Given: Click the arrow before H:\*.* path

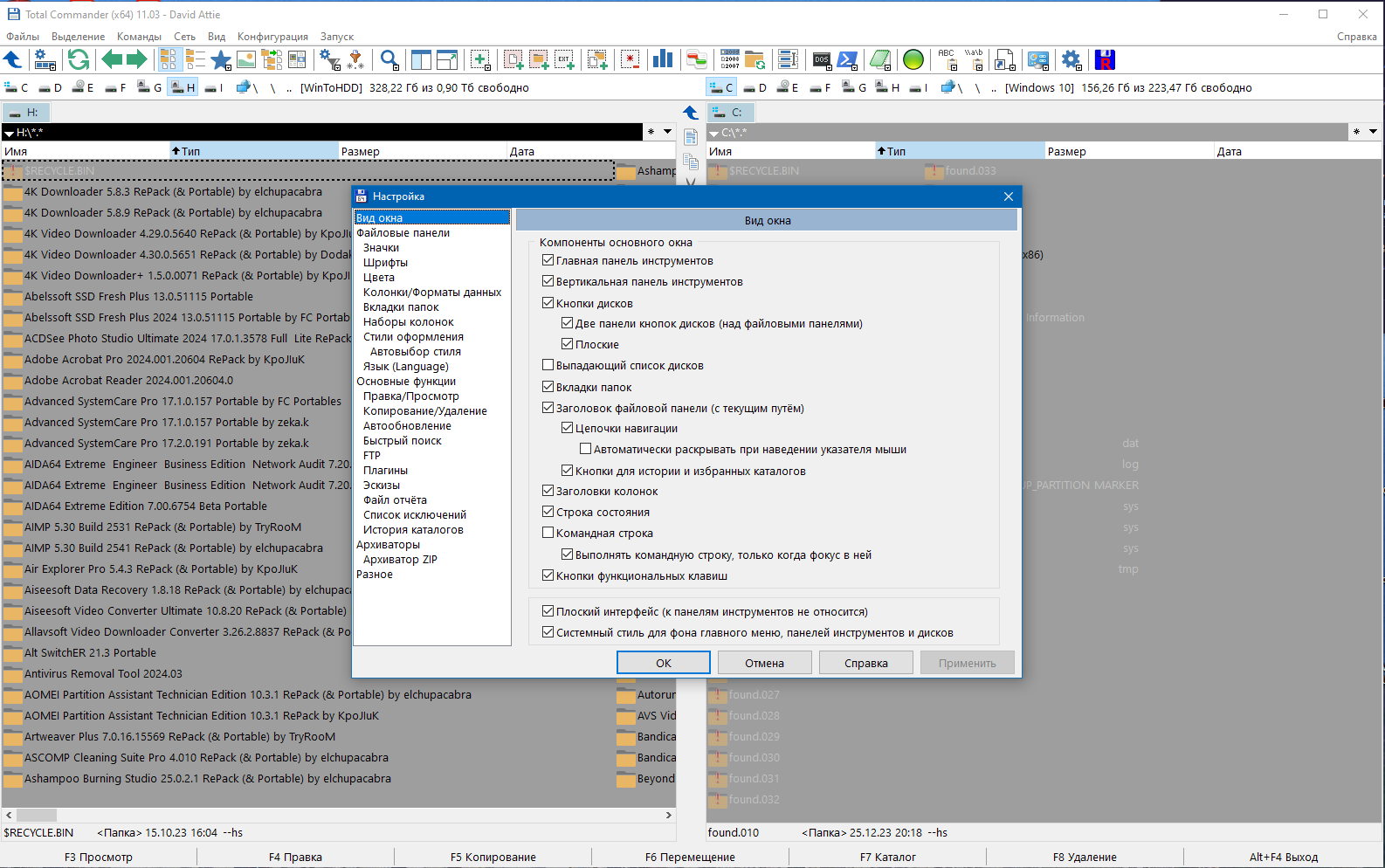Looking at the screenshot, I should click(9, 133).
